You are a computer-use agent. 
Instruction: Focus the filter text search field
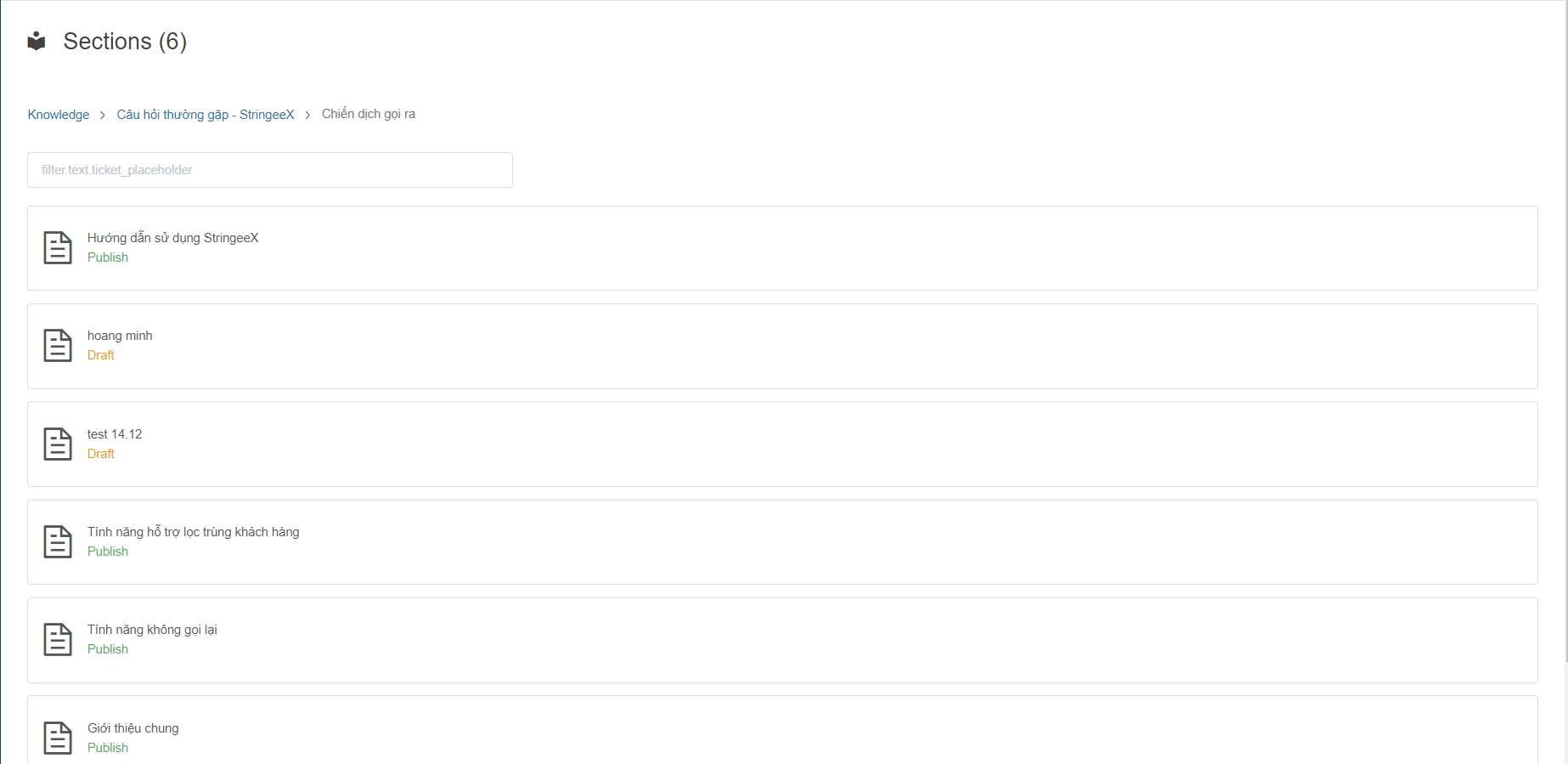270,170
